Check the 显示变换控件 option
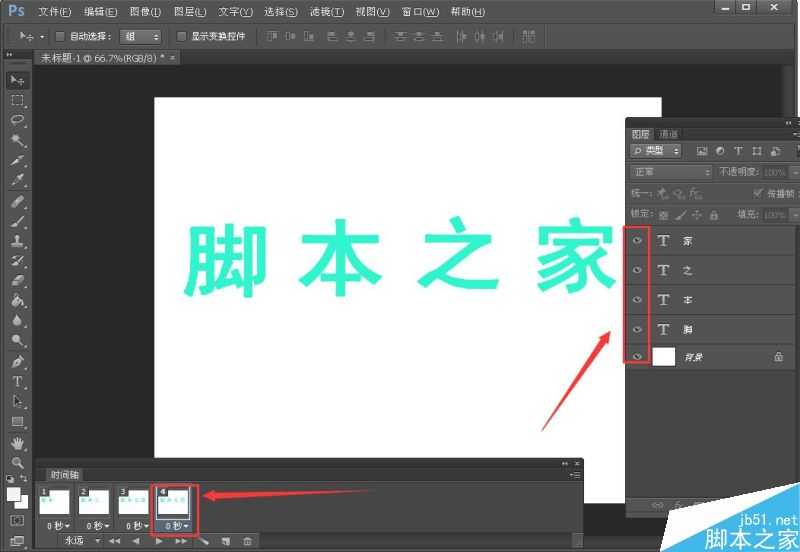 [181, 36]
